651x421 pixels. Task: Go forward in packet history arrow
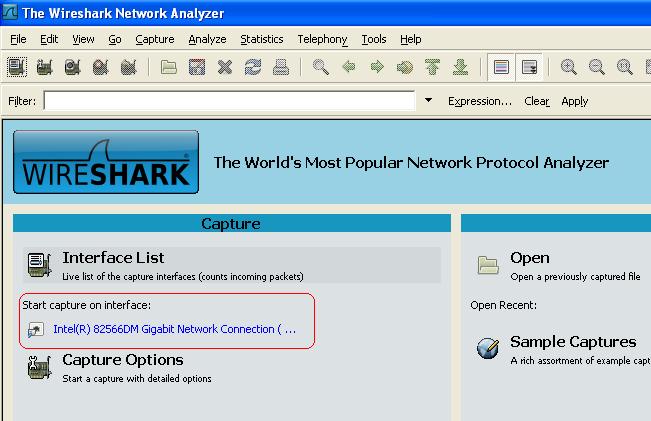(377, 66)
